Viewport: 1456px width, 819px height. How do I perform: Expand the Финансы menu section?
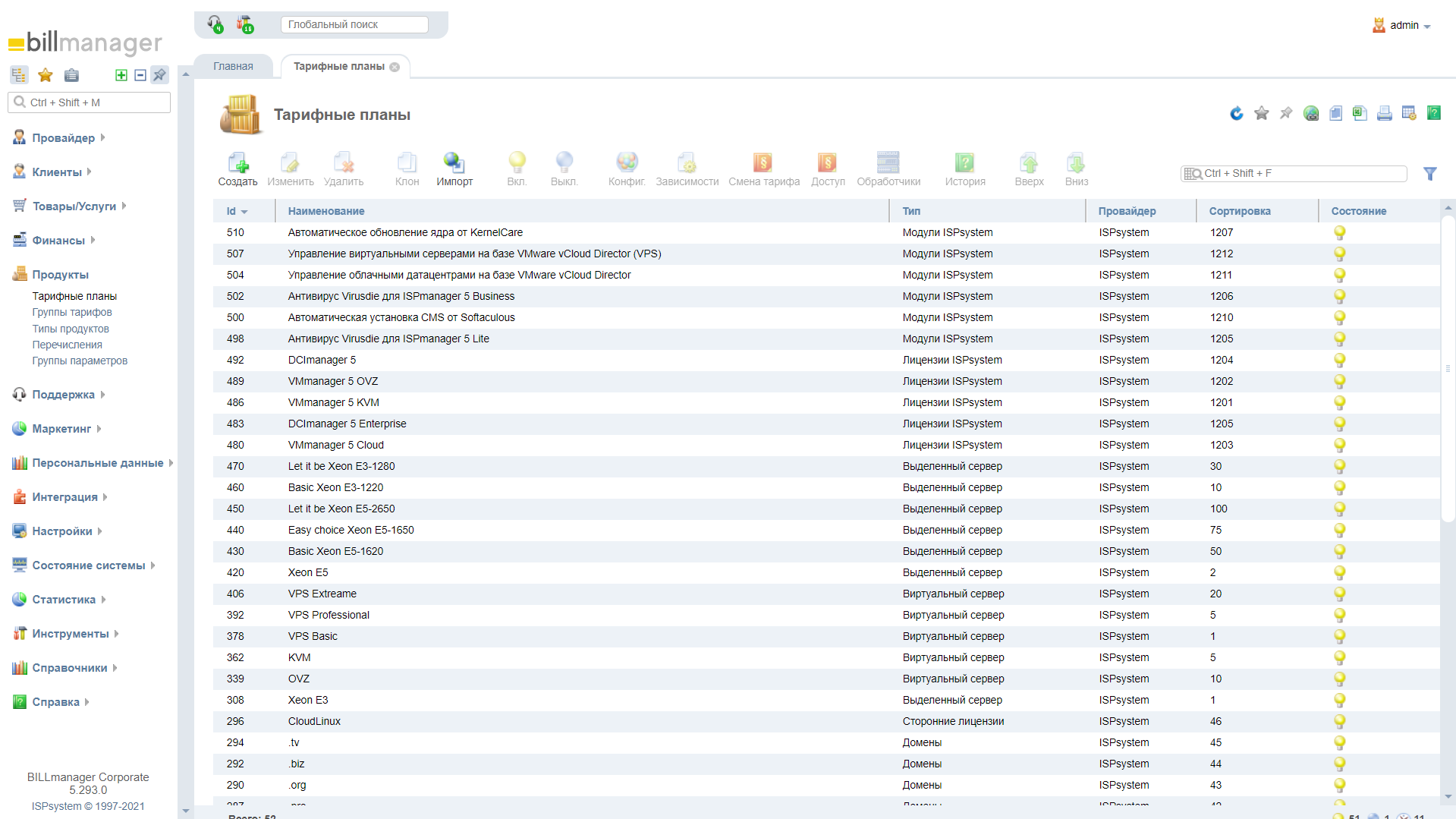pos(58,241)
